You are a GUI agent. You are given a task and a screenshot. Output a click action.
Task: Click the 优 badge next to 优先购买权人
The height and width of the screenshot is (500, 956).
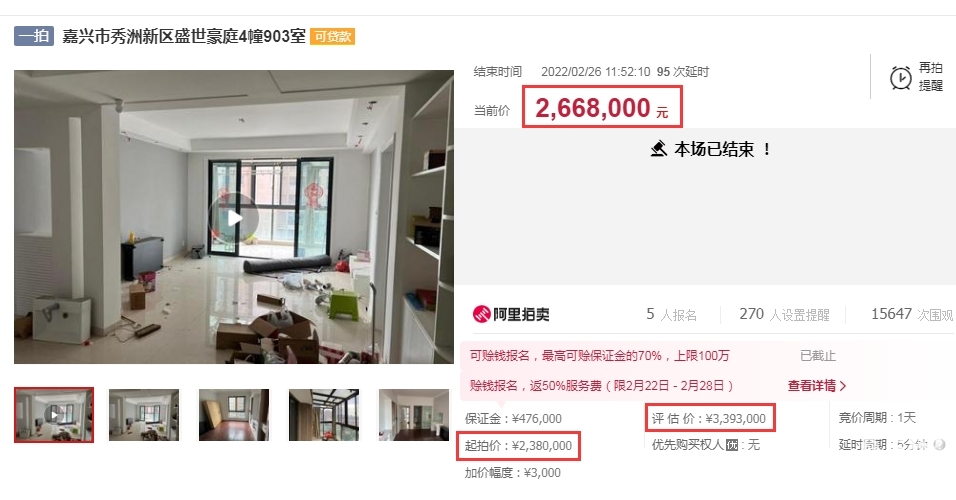[732, 445]
